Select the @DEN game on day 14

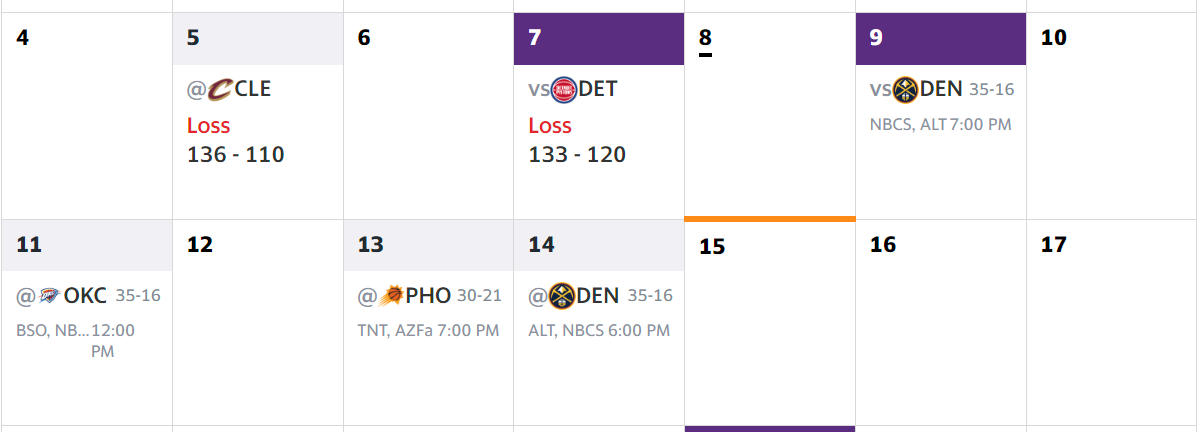tap(574, 296)
